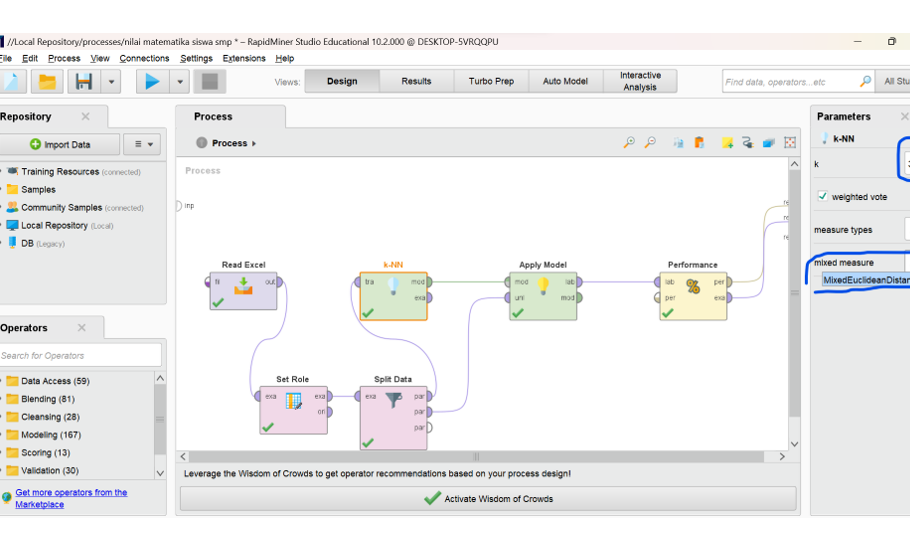Image resolution: width=910 pixels, height=534 pixels.
Task: Click the Import Data button
Action: coord(60,145)
